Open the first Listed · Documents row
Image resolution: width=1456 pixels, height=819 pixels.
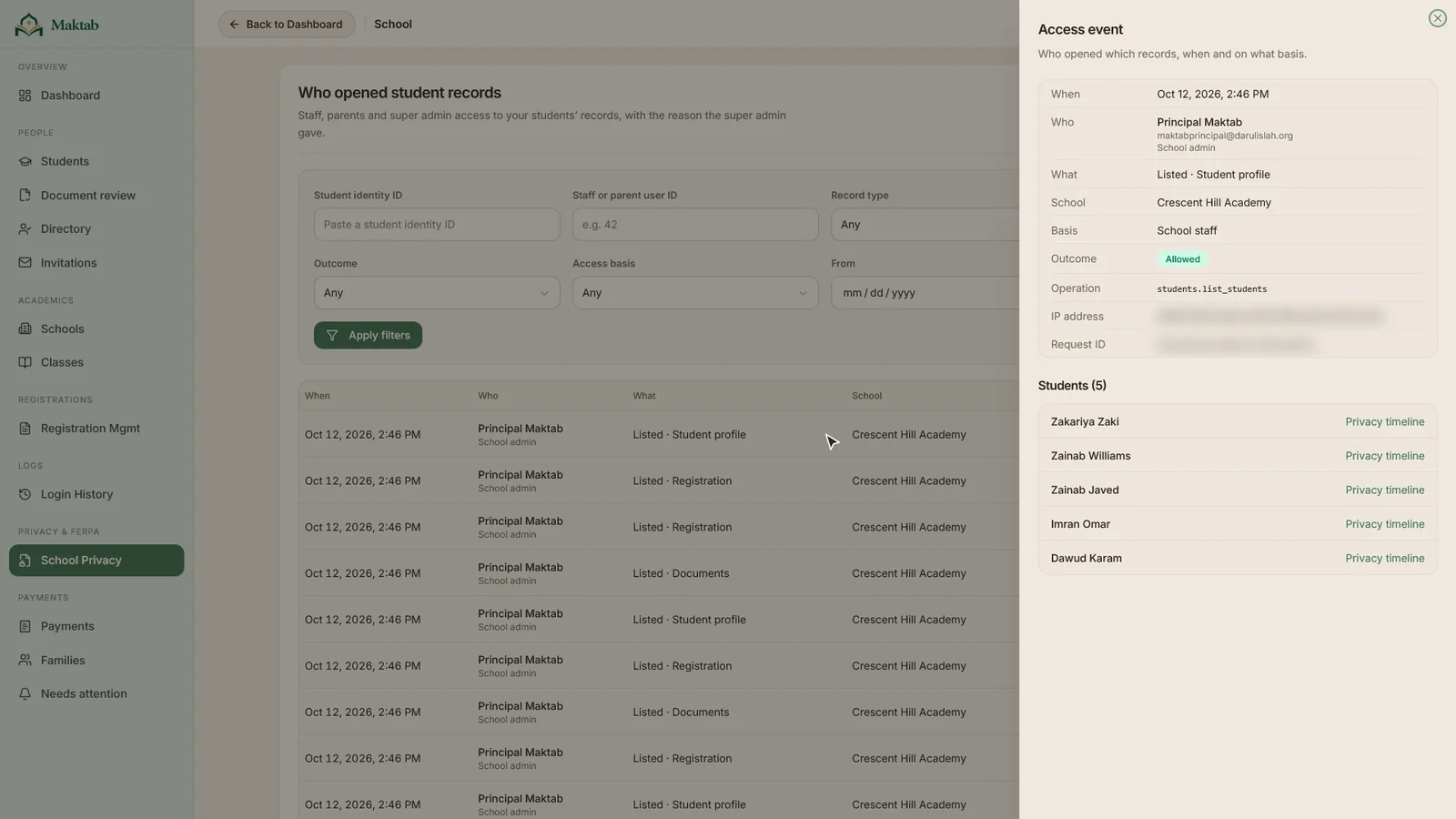coord(659,573)
